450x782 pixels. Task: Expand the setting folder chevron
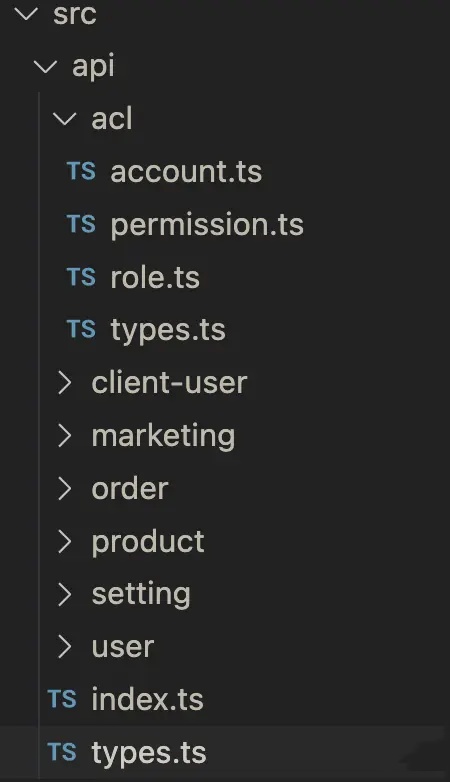64,594
